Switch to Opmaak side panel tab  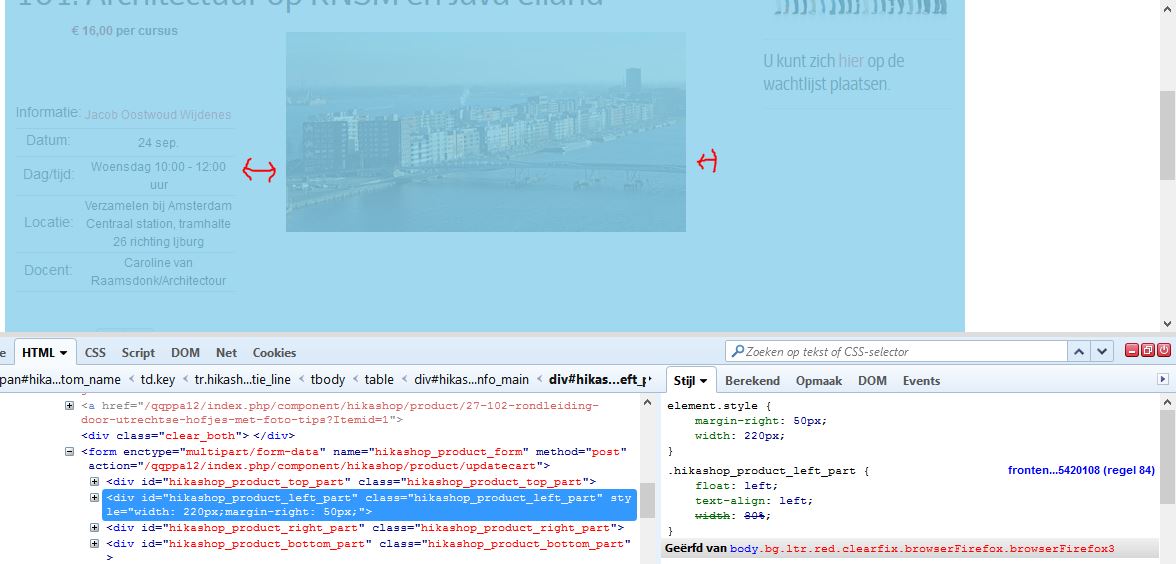819,381
